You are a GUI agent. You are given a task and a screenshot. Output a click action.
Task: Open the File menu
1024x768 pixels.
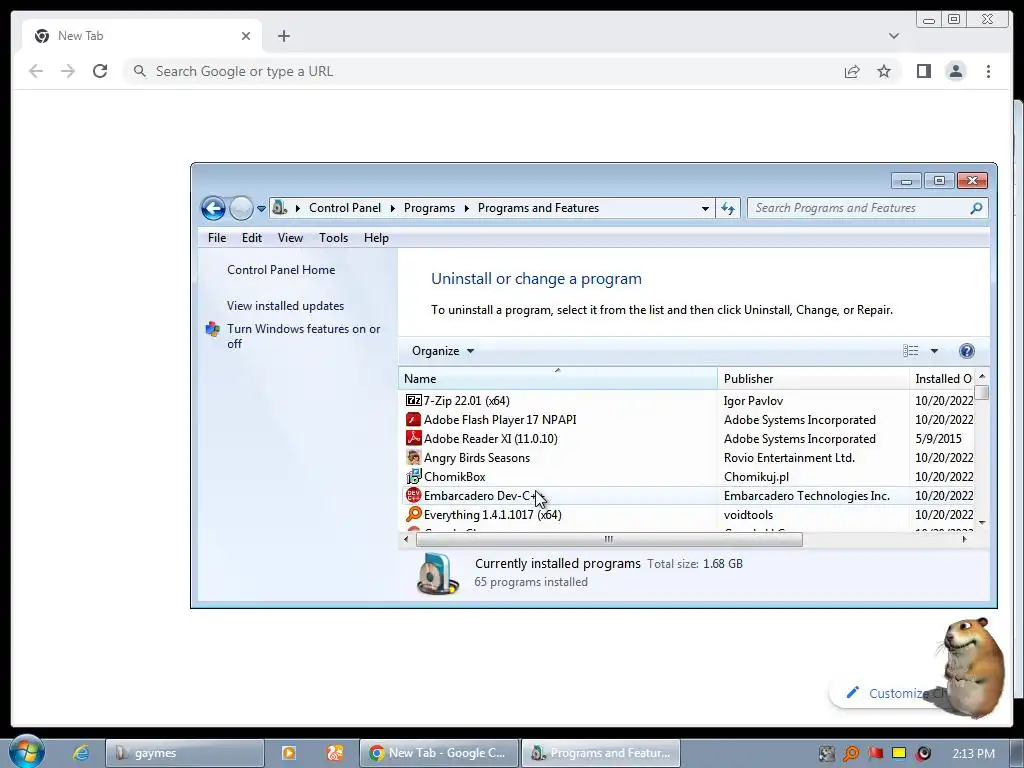tap(217, 238)
